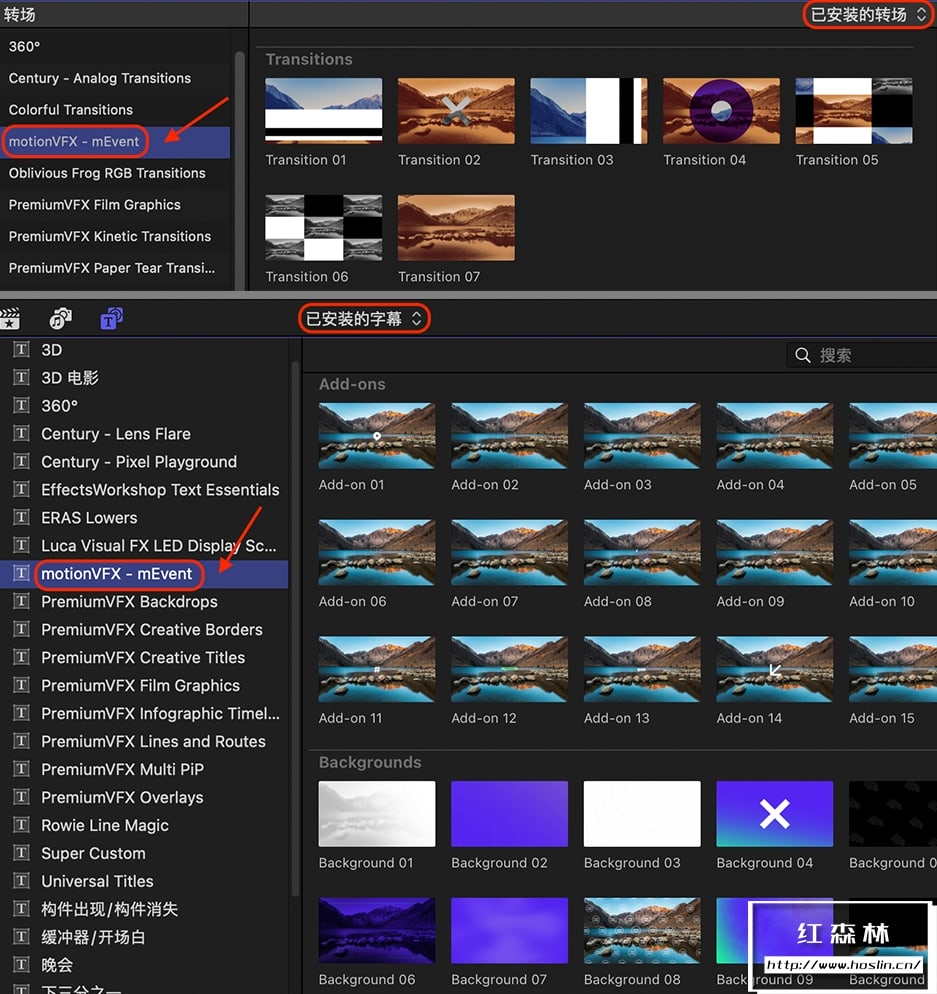Click the T icon beside Super Custom

click(21, 853)
